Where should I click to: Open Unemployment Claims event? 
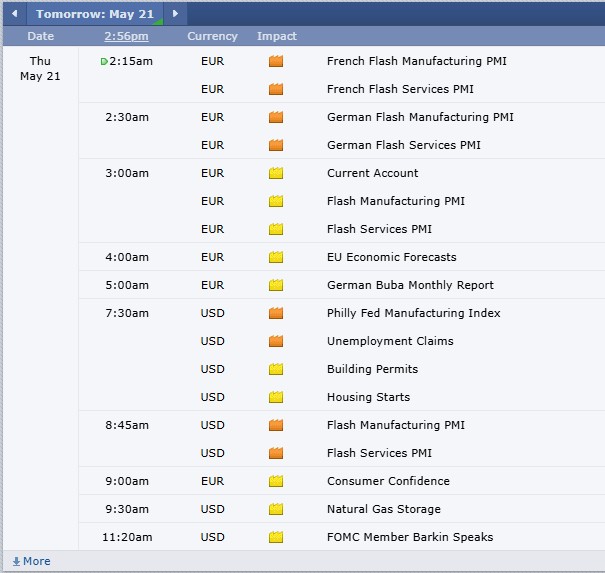(390, 341)
